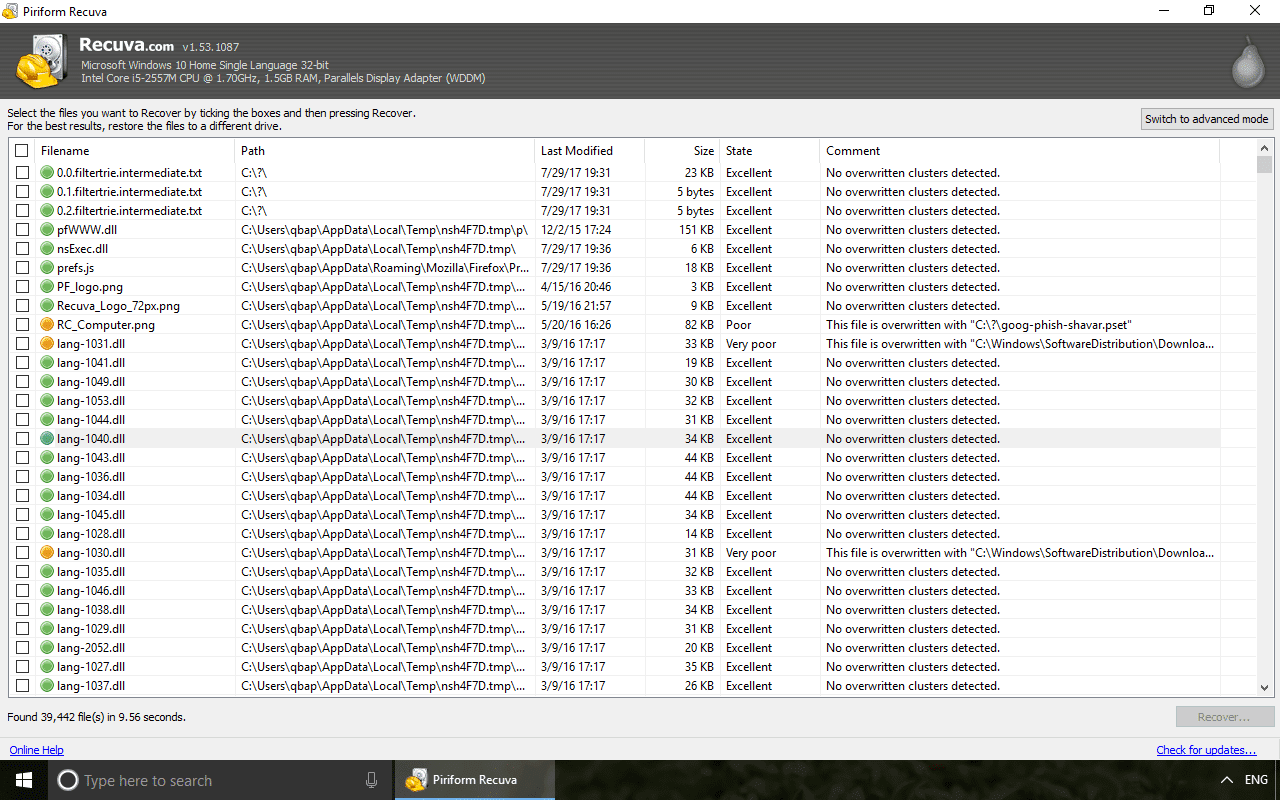
Task: Click the green status dot for lang-1036.dll
Action: 47,477
